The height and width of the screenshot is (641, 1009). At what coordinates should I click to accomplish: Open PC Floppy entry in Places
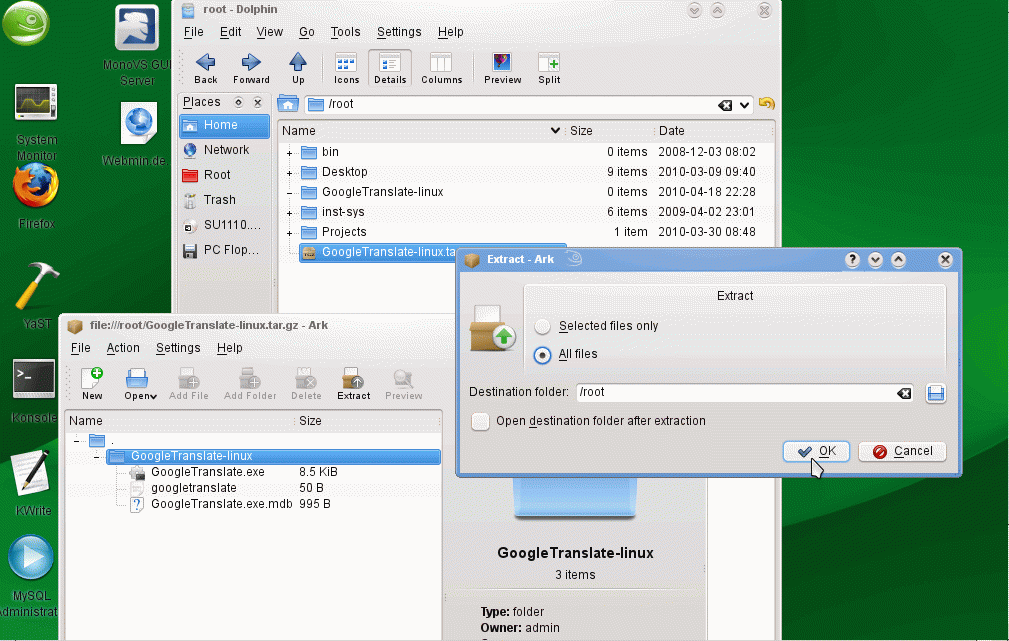(x=224, y=250)
